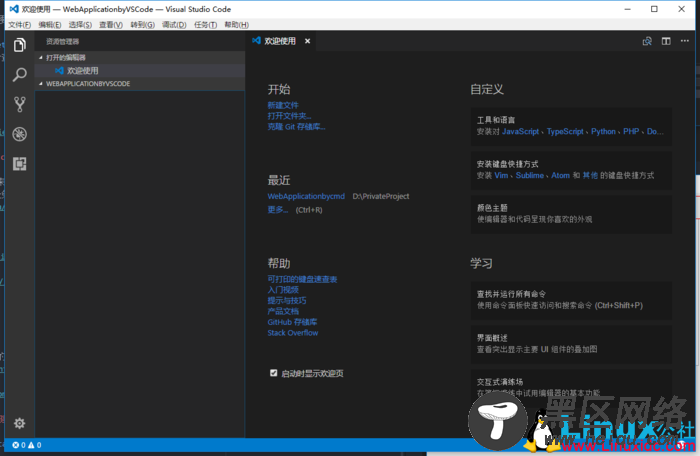700x456 pixels.
Task: Install Python language support link
Action: (x=604, y=131)
